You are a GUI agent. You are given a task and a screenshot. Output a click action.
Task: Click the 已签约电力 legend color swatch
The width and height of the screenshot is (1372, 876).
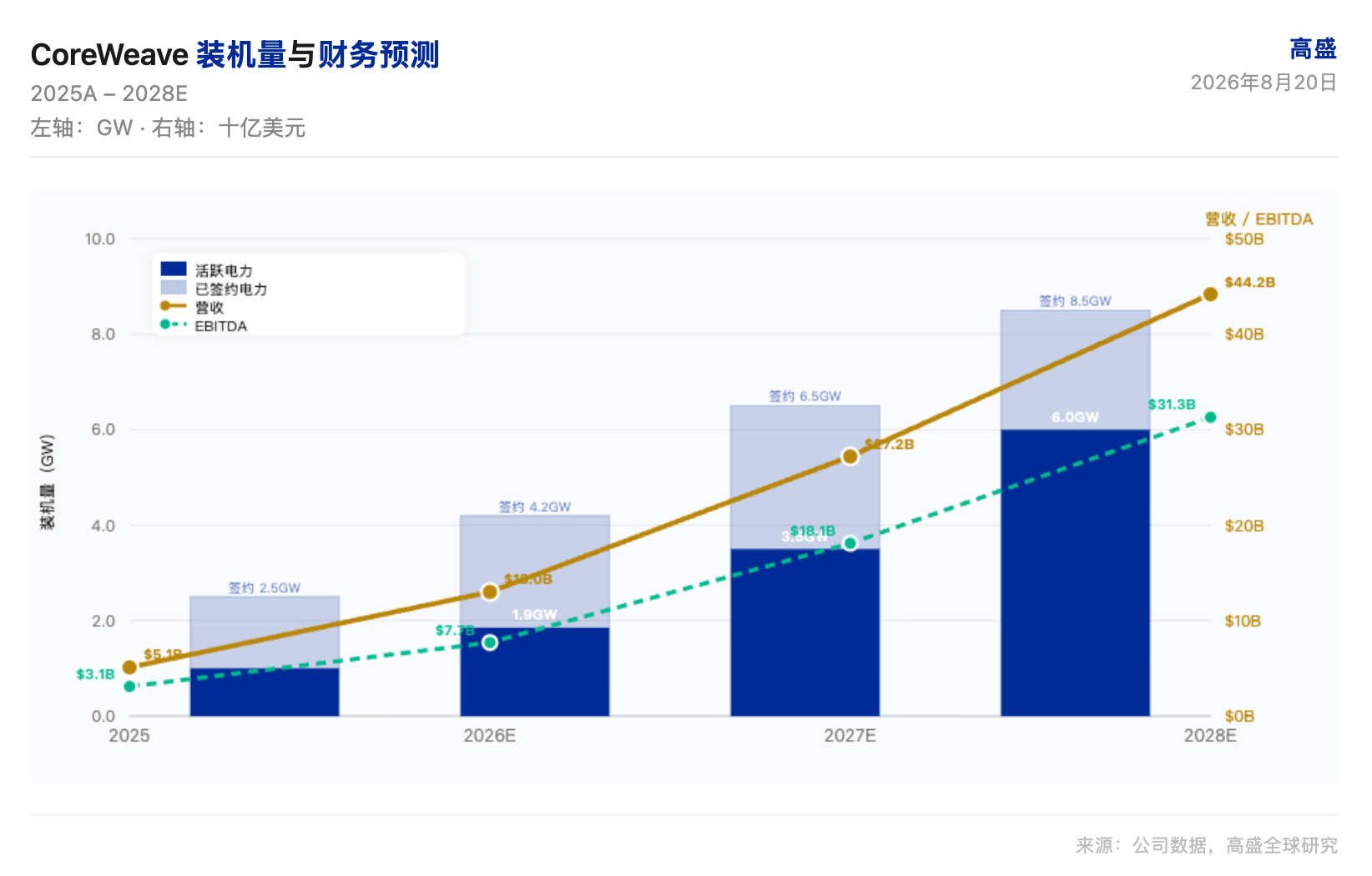(x=174, y=287)
